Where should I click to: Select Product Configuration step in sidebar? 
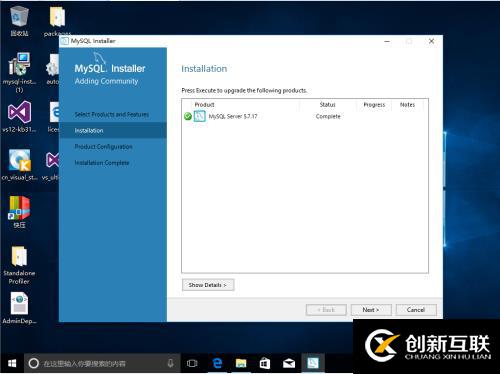(103, 147)
